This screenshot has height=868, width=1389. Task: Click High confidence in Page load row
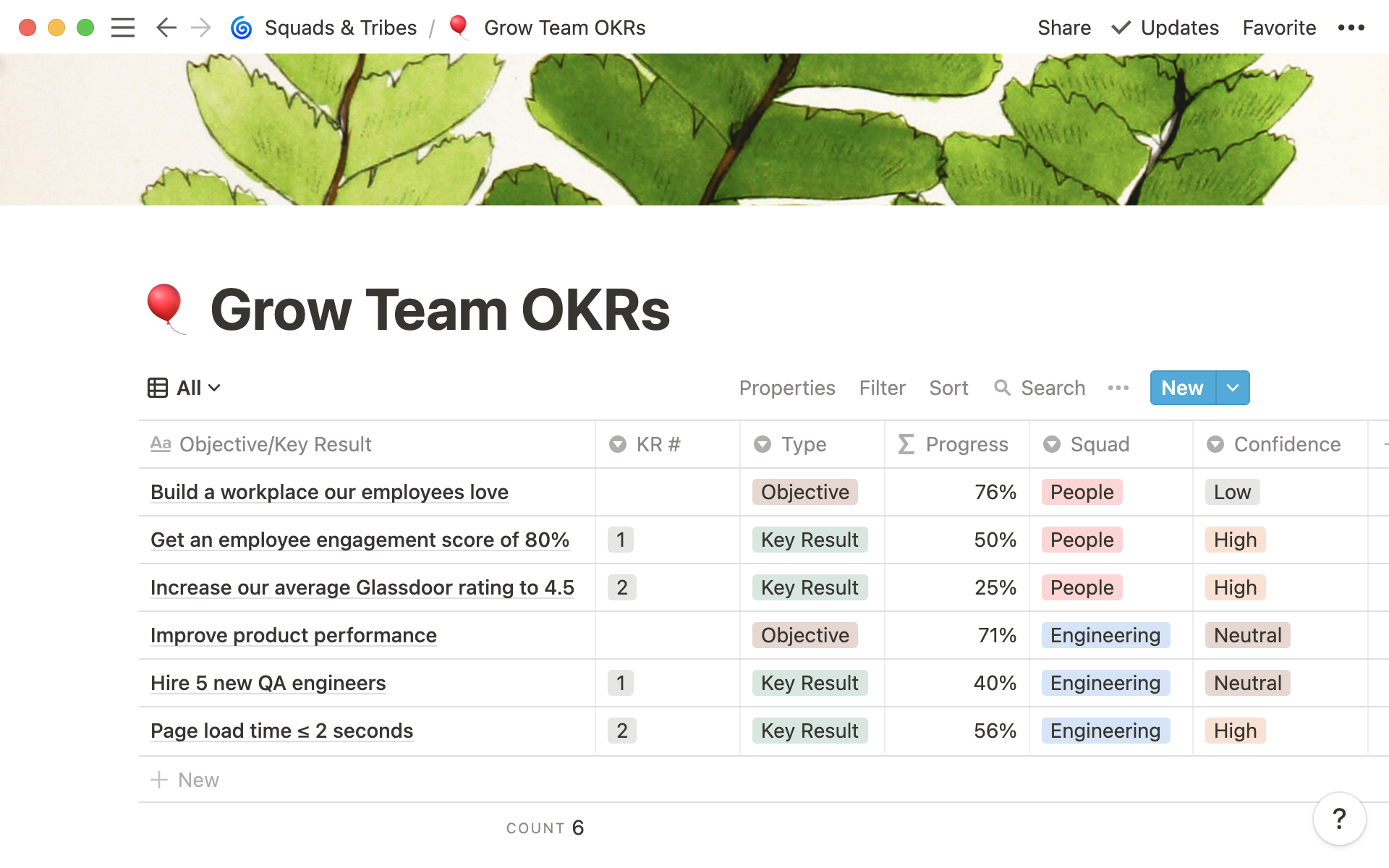[x=1236, y=731]
